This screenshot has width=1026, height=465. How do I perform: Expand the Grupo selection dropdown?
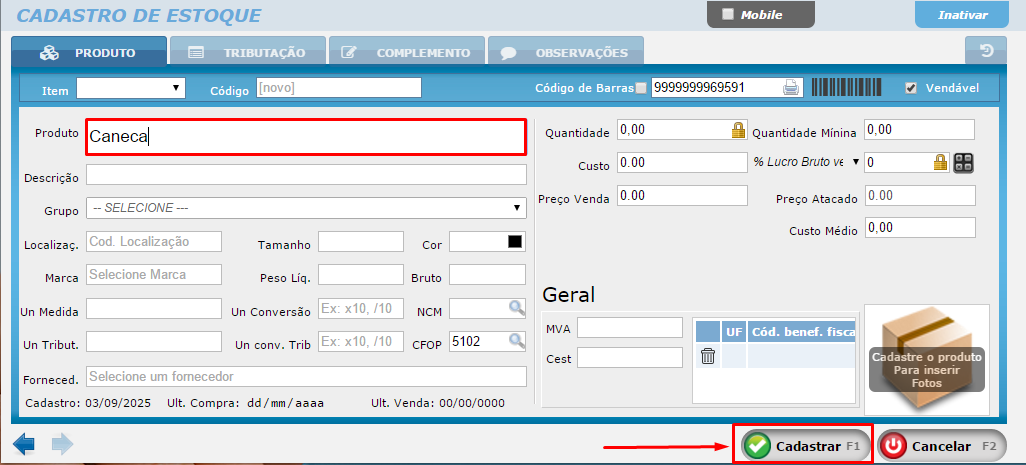(306, 208)
